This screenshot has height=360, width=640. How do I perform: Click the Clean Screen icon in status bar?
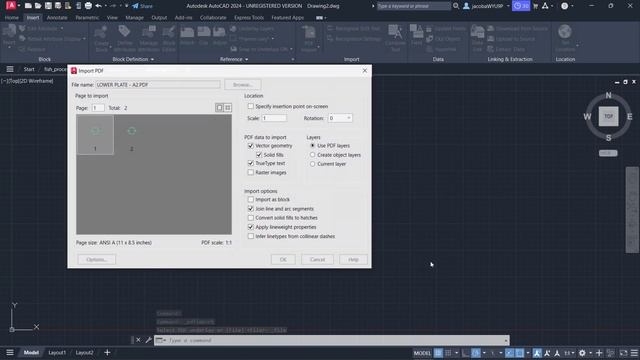[x=623, y=353]
